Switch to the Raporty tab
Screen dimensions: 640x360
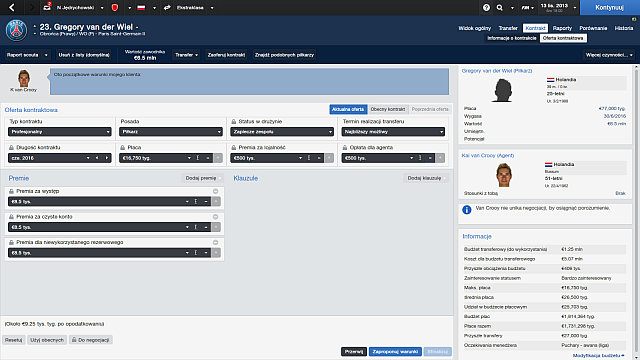tap(562, 28)
